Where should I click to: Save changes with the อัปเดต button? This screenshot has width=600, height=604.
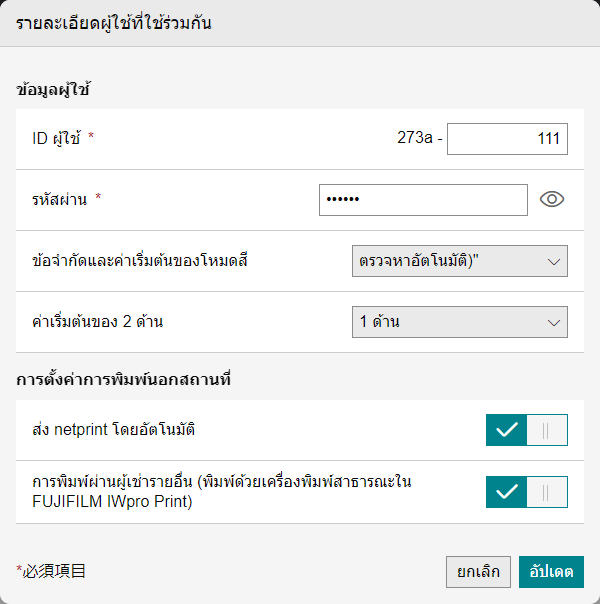(551, 572)
